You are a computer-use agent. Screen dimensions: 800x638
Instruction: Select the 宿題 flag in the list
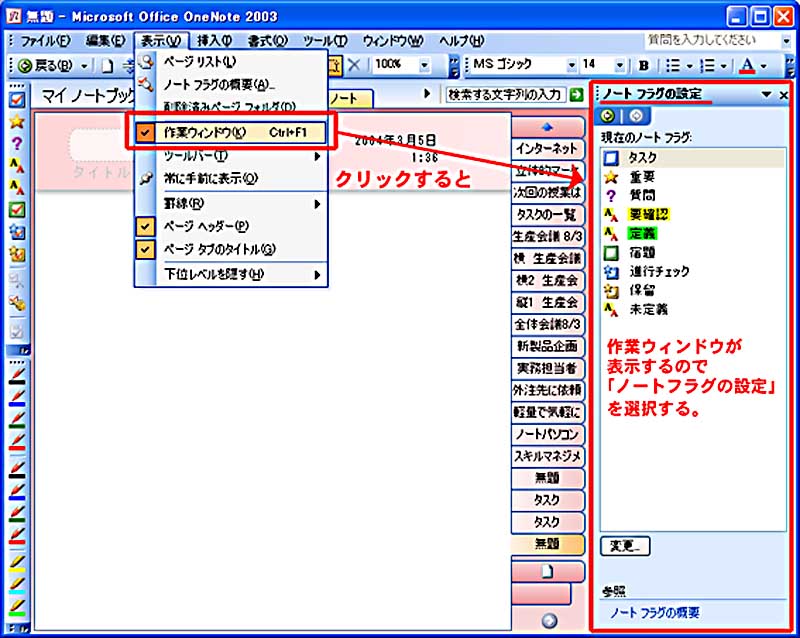click(x=693, y=253)
